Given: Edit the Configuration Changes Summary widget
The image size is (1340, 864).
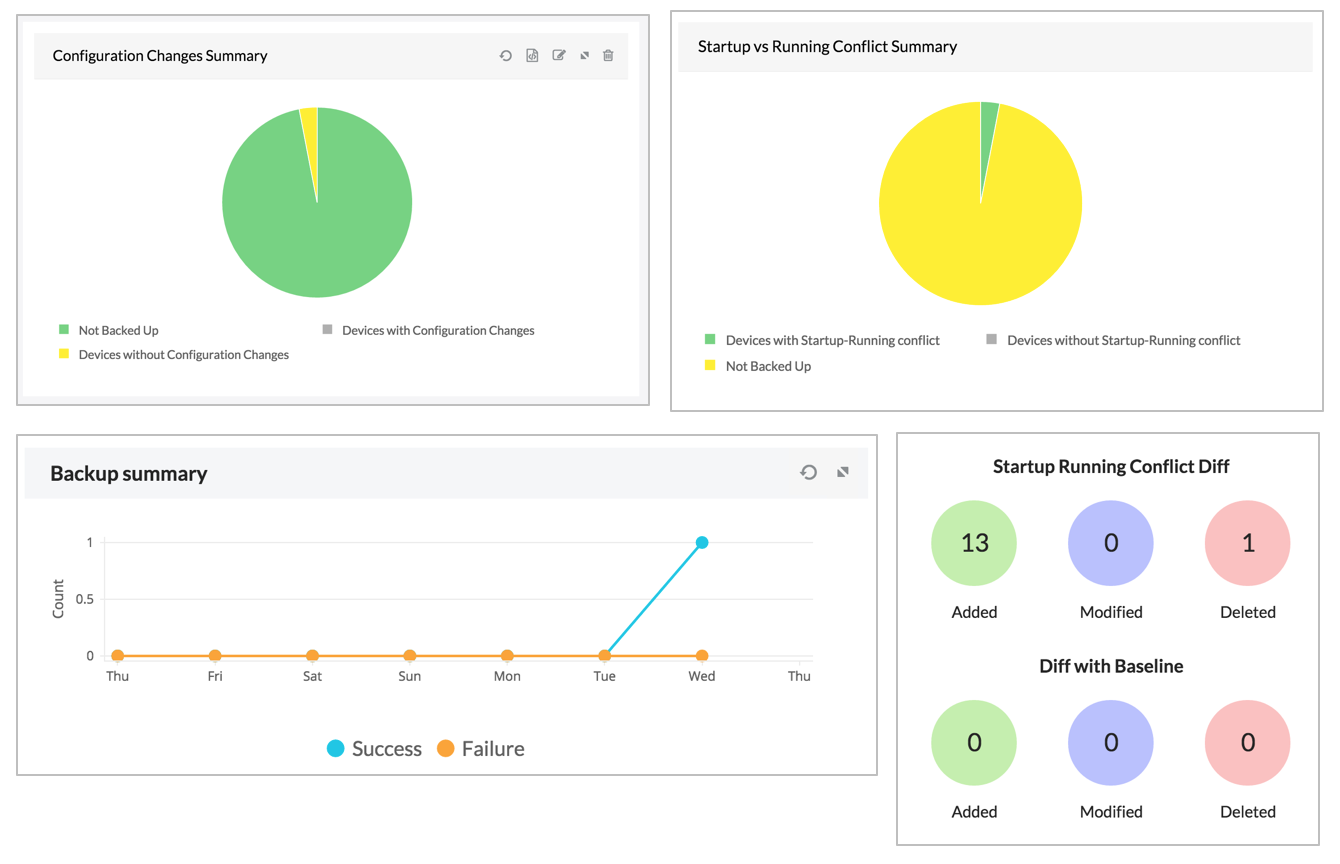Looking at the screenshot, I should (559, 56).
